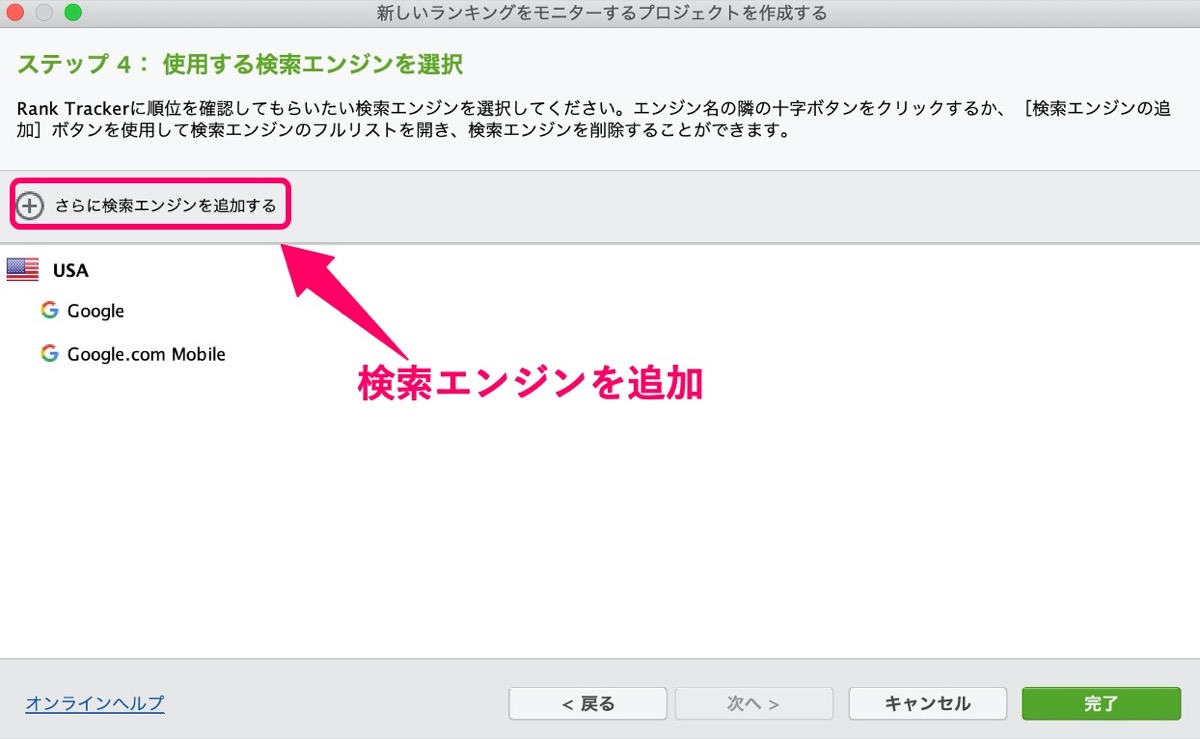
Task: Cancel the wizard with キャンセル
Action: (x=928, y=703)
